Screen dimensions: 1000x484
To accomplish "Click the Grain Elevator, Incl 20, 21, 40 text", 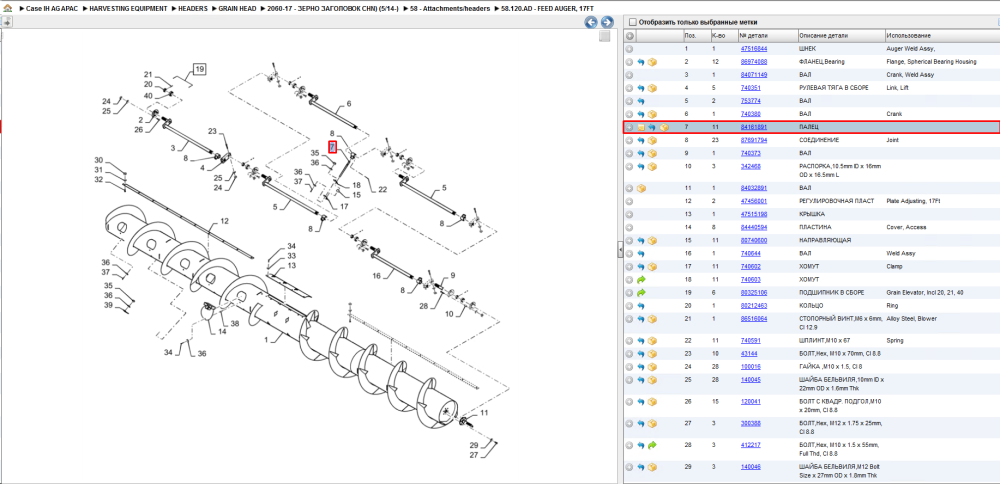I will coord(923,293).
